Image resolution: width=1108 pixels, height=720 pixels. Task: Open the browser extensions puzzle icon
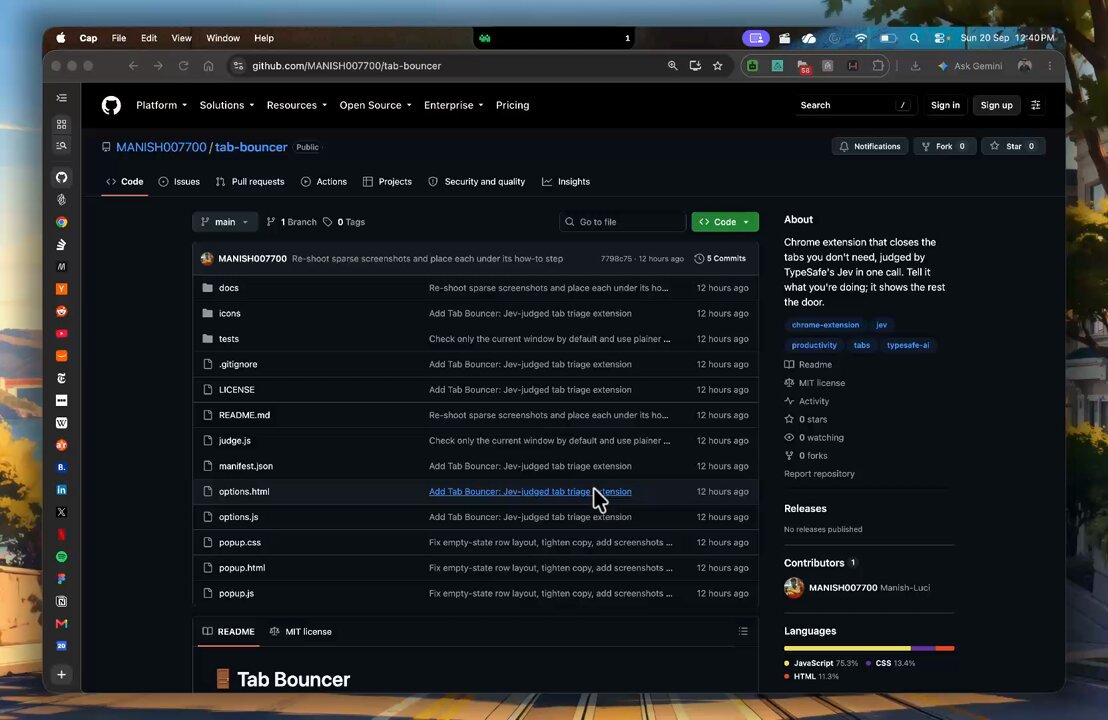[878, 66]
